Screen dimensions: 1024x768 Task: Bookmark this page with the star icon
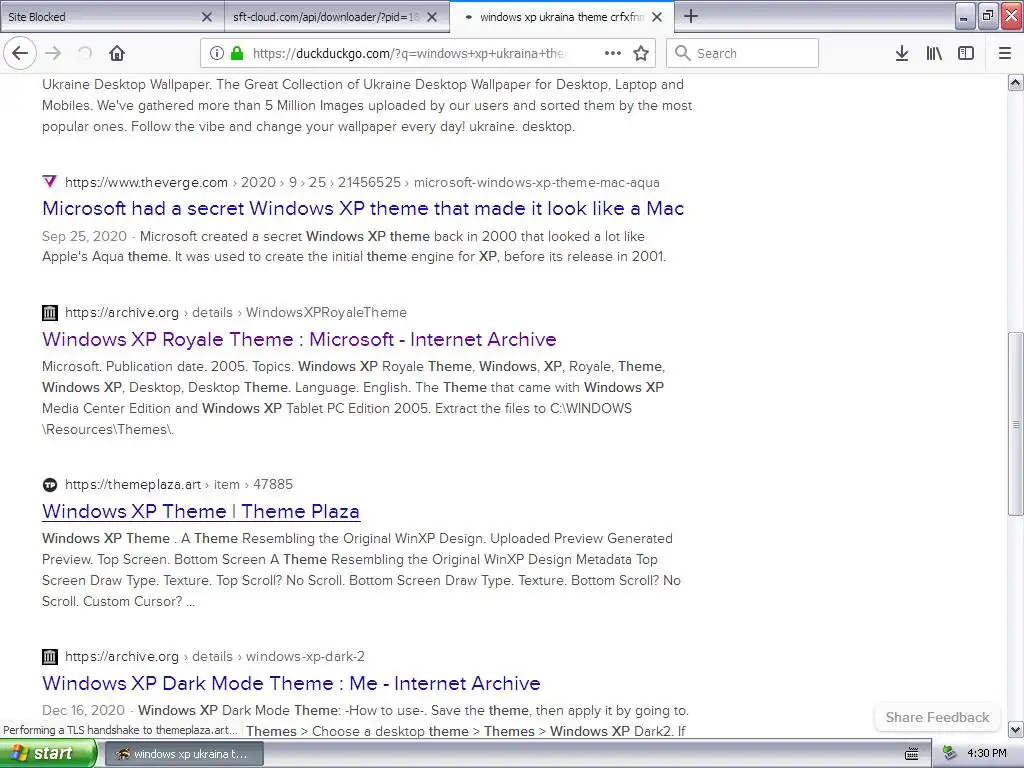[641, 53]
